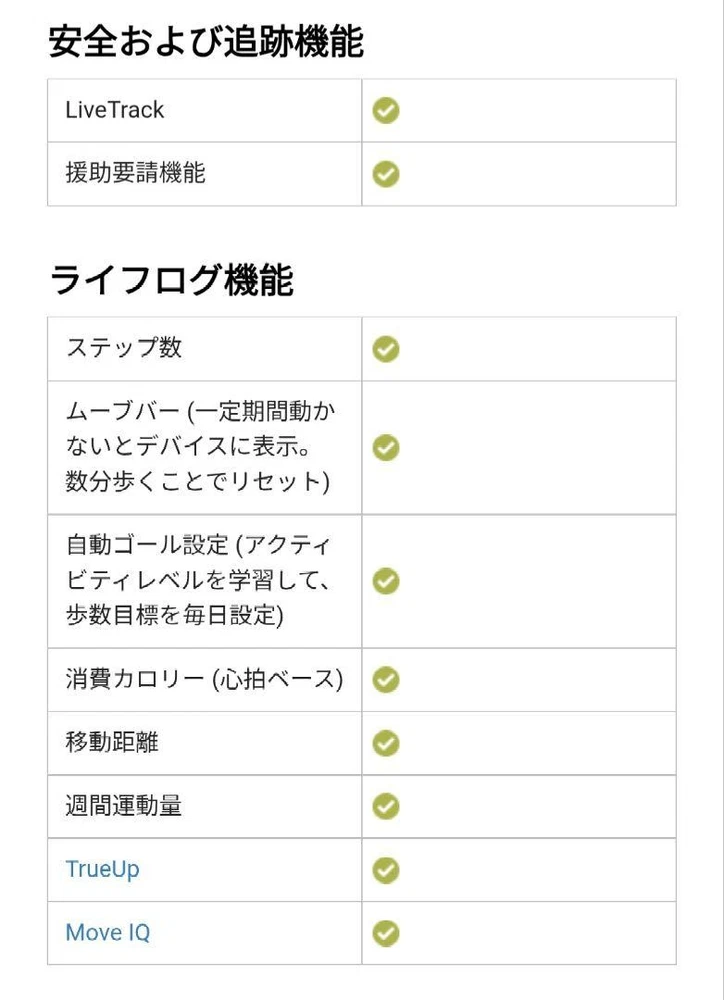Click the LiveTrack row checkmark icon
This screenshot has width=724, height=1000.
[386, 110]
